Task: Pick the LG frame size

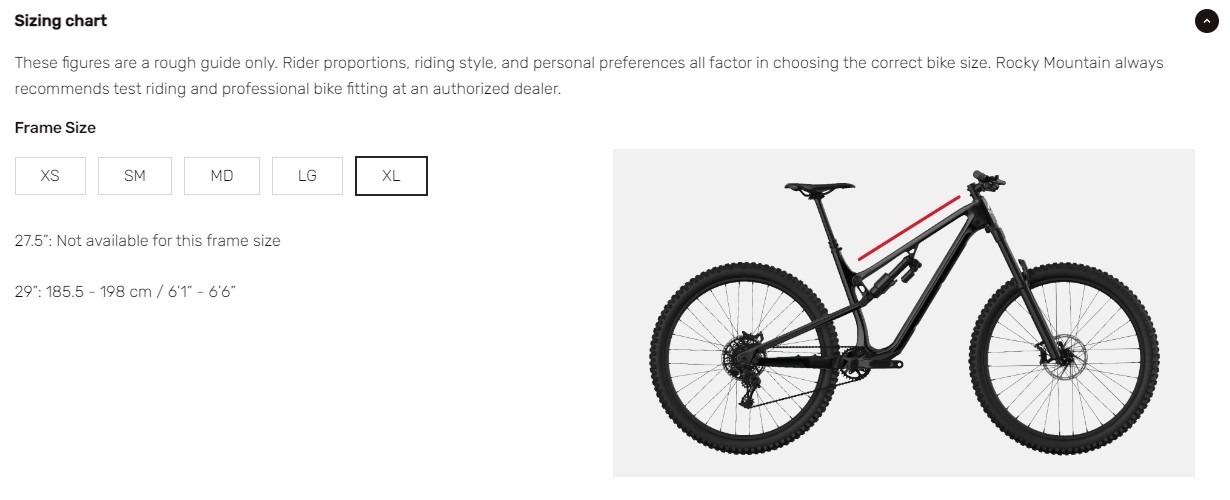Action: 307,176
